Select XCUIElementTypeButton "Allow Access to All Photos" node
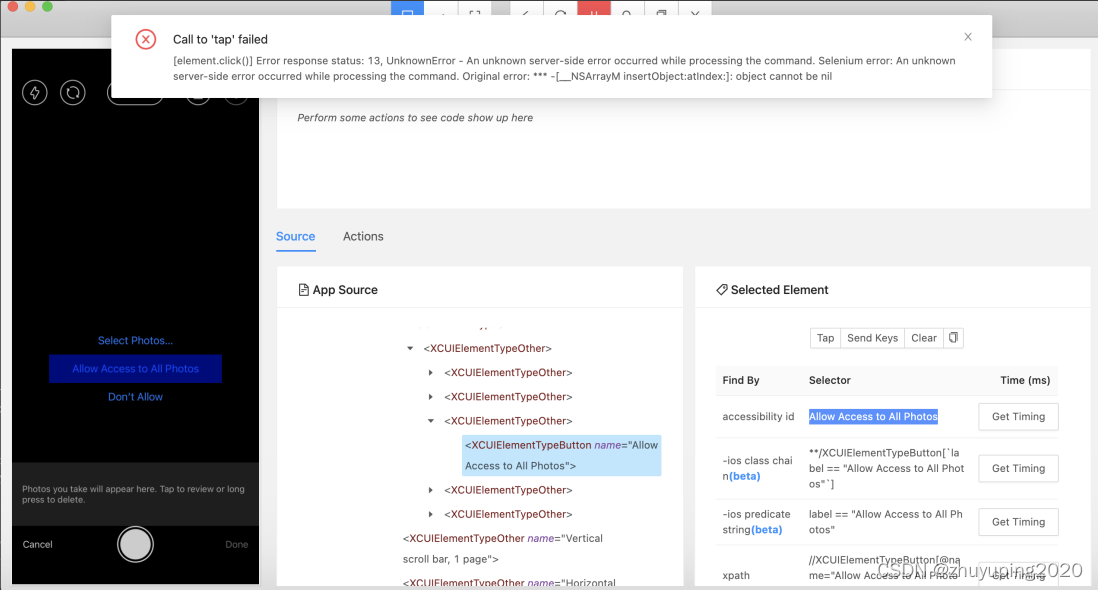This screenshot has height=590, width=1098. tap(562, 456)
